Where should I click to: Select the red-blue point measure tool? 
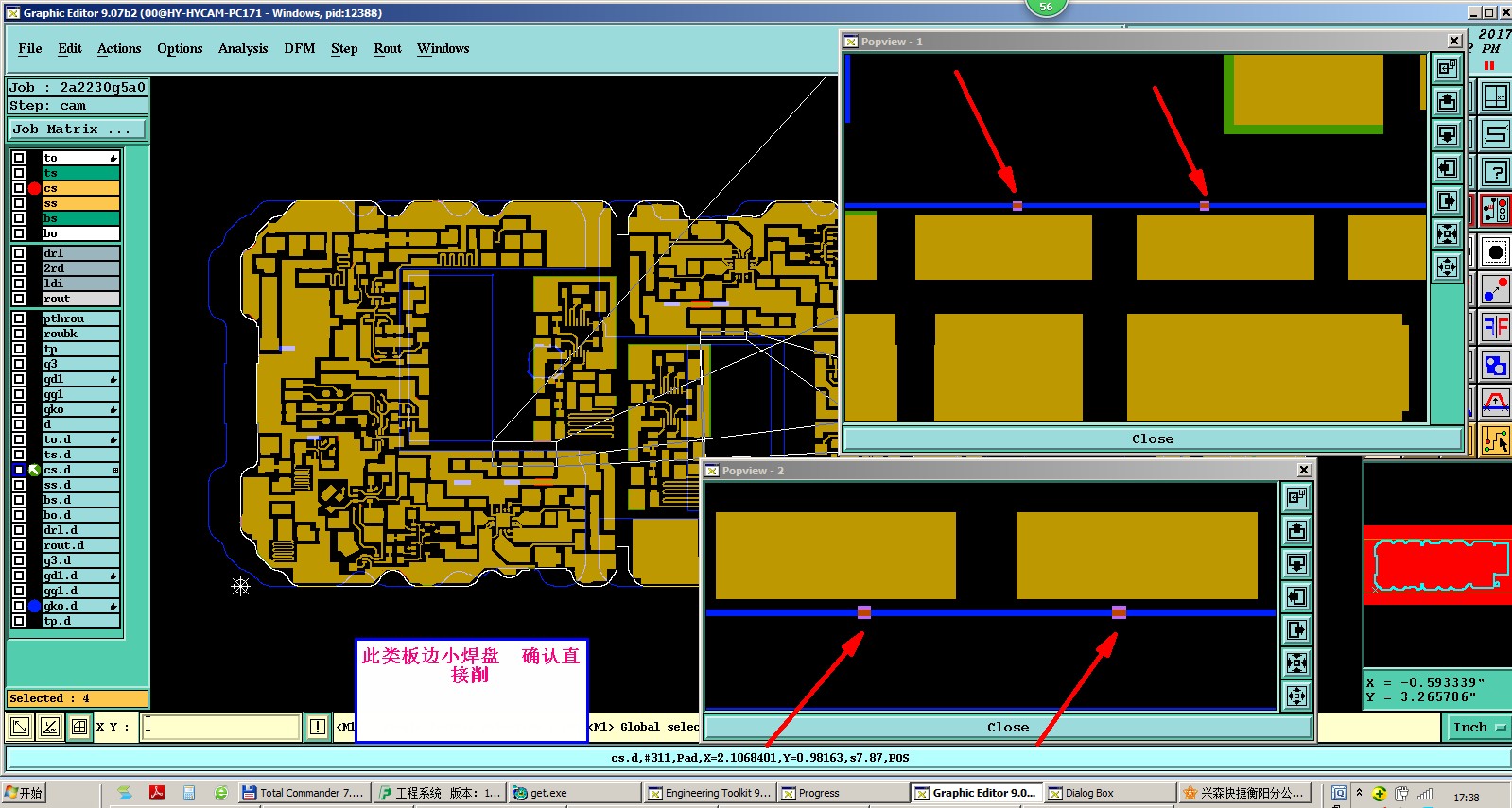pos(1496,289)
